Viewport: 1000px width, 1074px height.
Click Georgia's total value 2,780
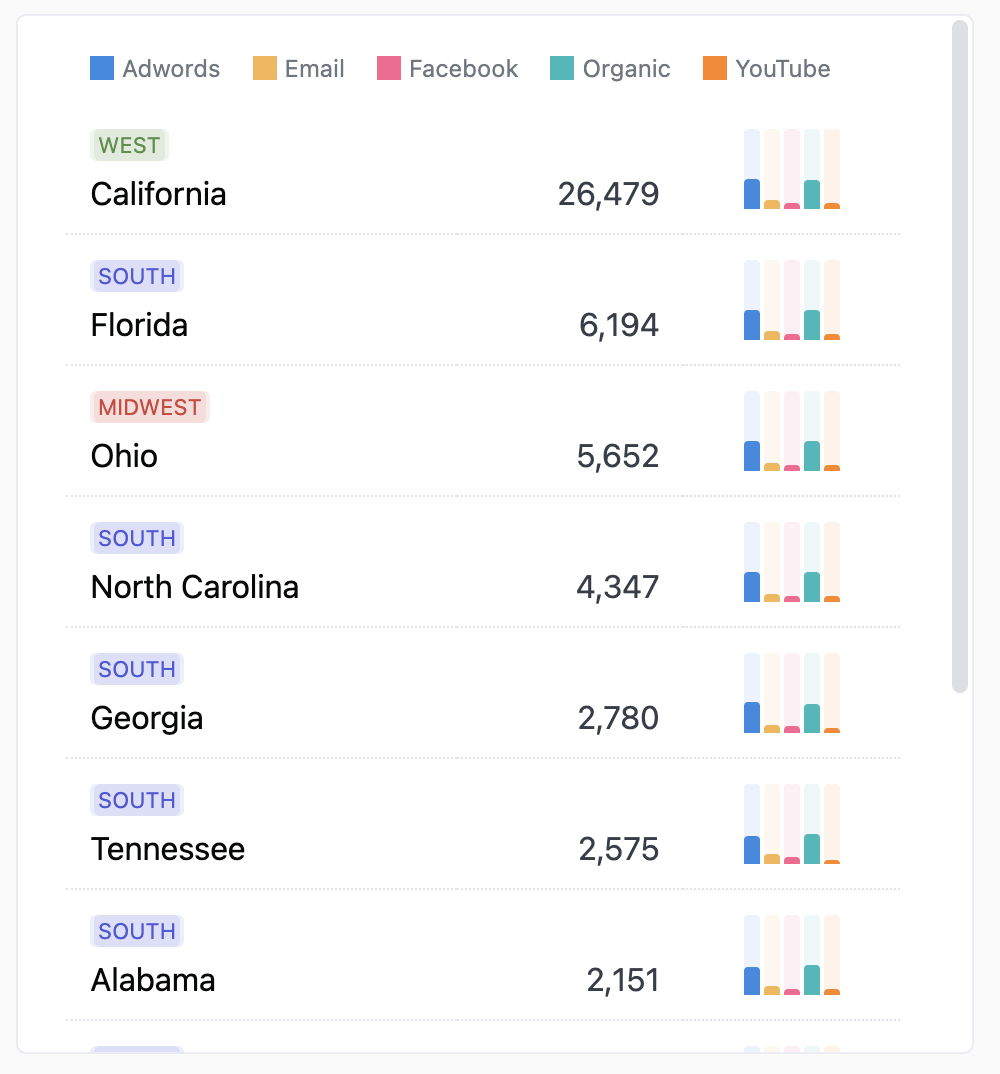tap(618, 718)
